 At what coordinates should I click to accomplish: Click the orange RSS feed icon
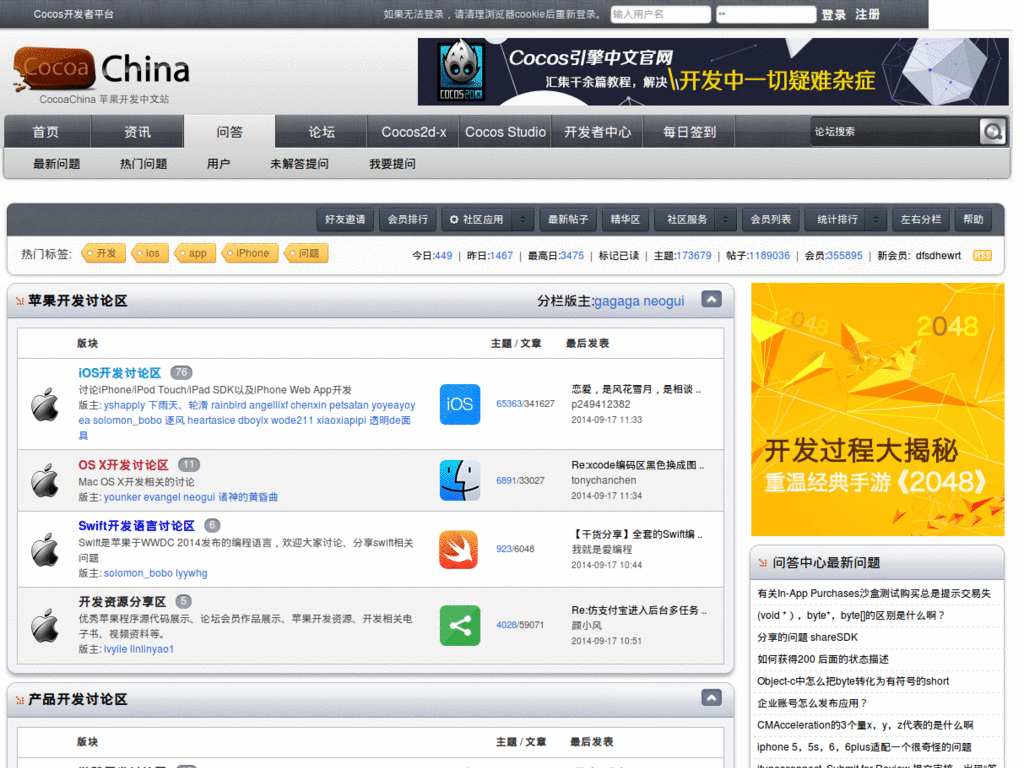click(982, 255)
